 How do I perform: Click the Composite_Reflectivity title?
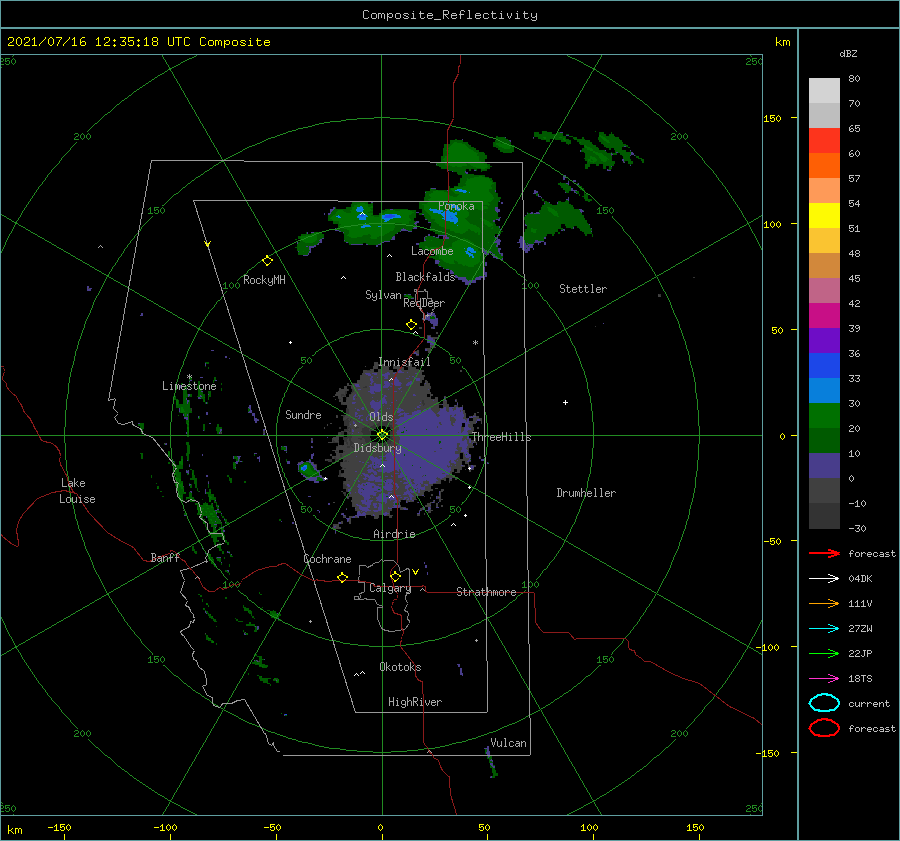coord(450,15)
